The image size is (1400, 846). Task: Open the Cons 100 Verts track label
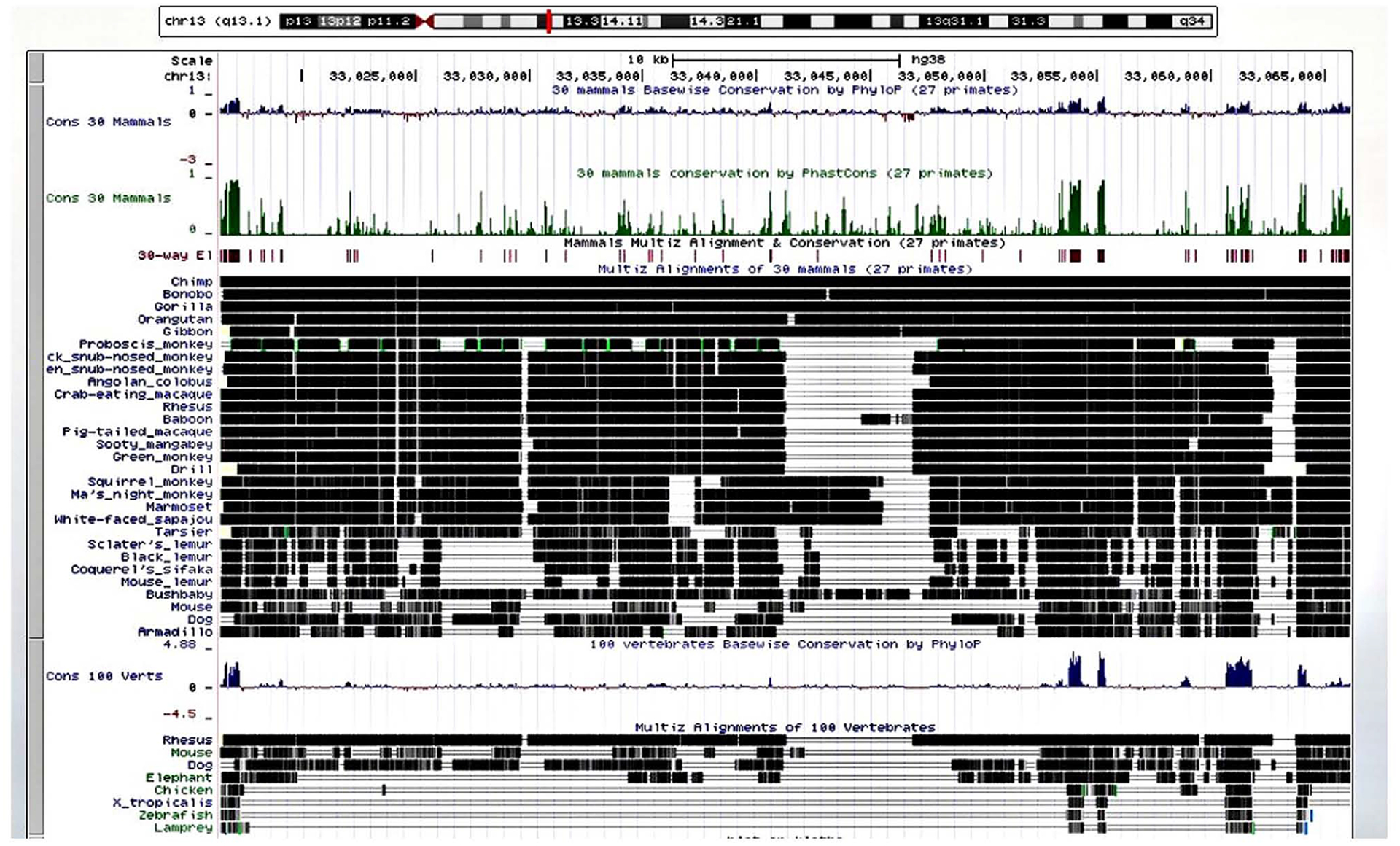pos(104,677)
